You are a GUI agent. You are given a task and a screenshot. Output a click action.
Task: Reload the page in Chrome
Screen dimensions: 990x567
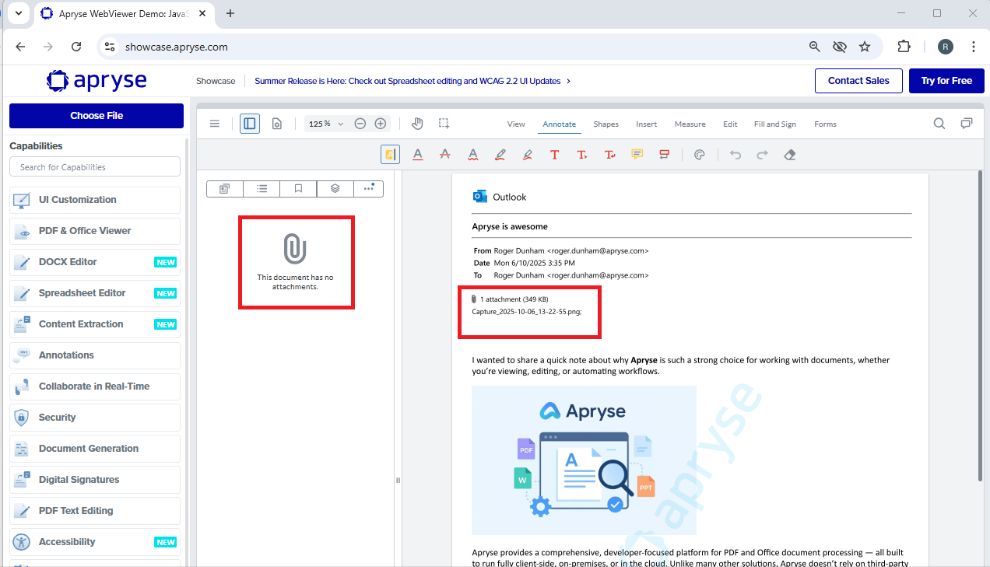(76, 47)
